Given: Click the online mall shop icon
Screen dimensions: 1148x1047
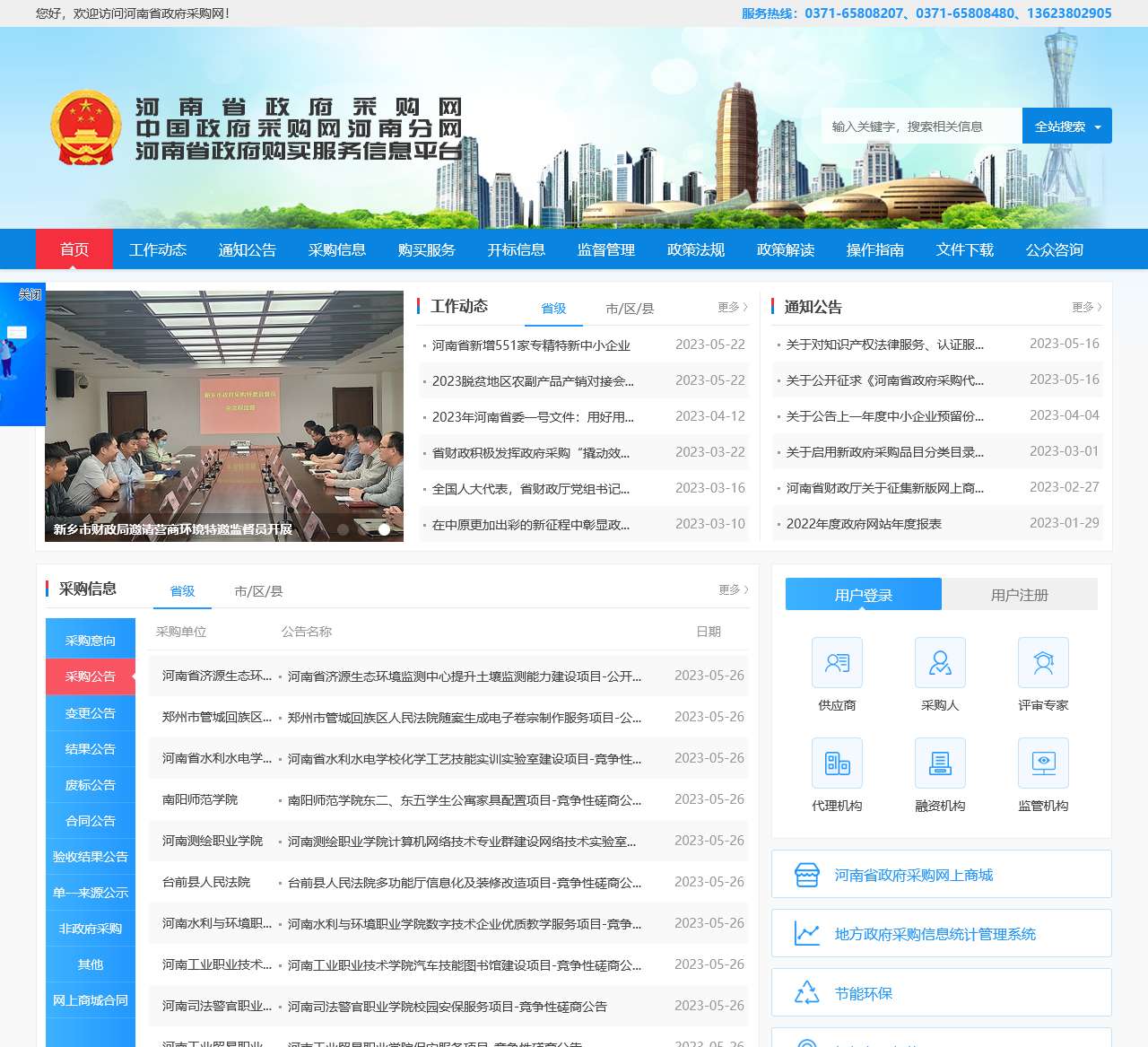Looking at the screenshot, I should pyautogui.click(x=807, y=875).
